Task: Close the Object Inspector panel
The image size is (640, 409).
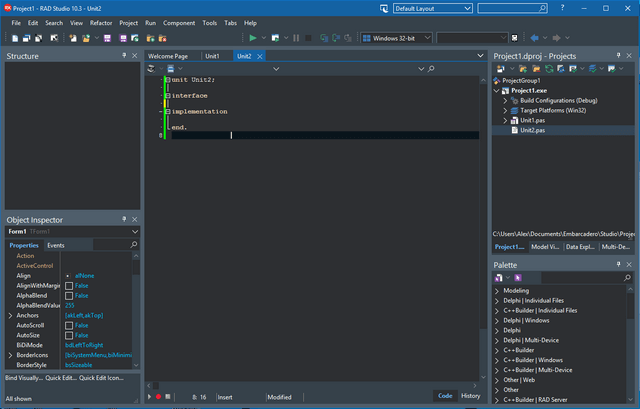Action: coord(135,219)
